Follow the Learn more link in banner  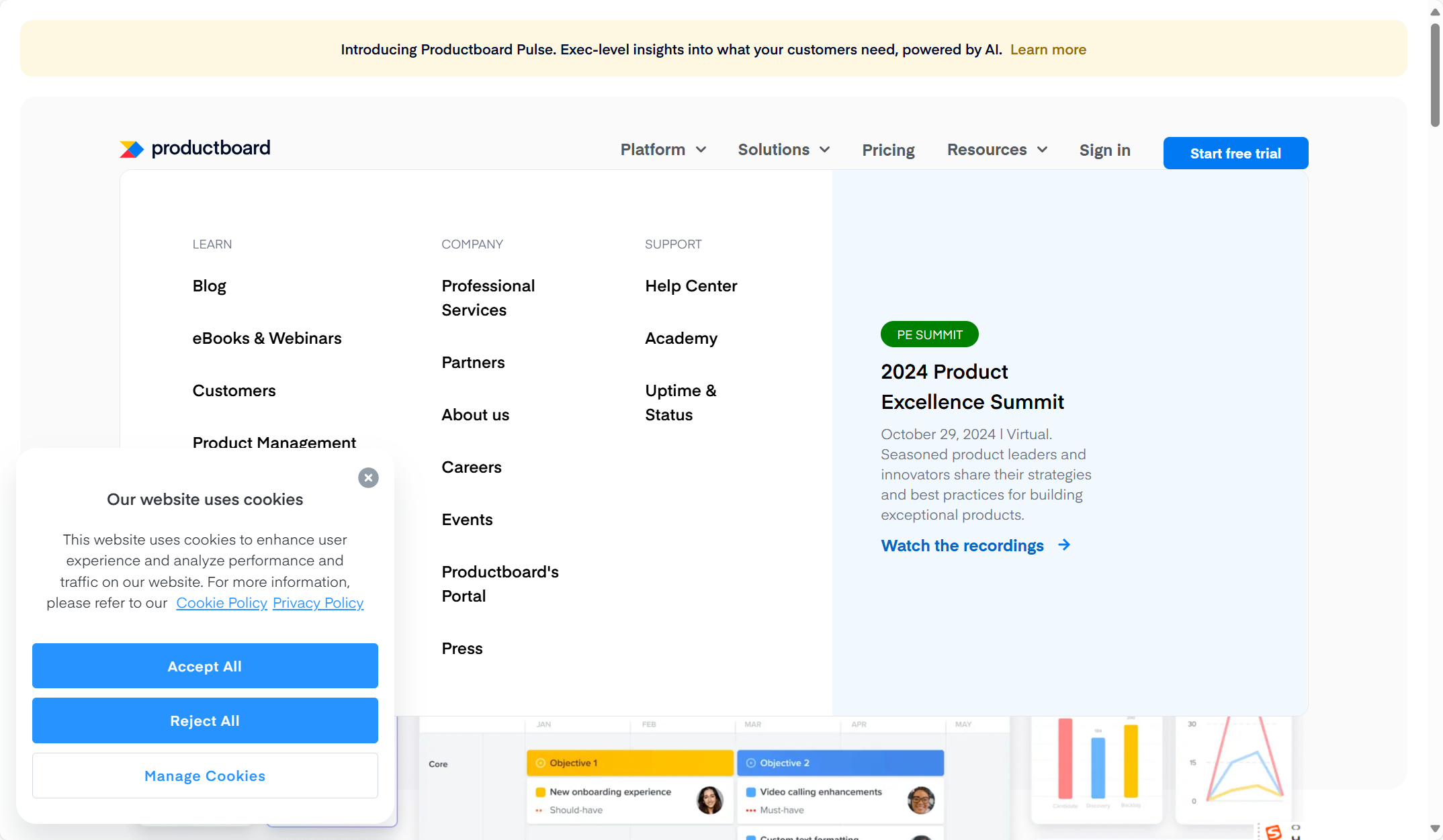pyautogui.click(x=1048, y=50)
